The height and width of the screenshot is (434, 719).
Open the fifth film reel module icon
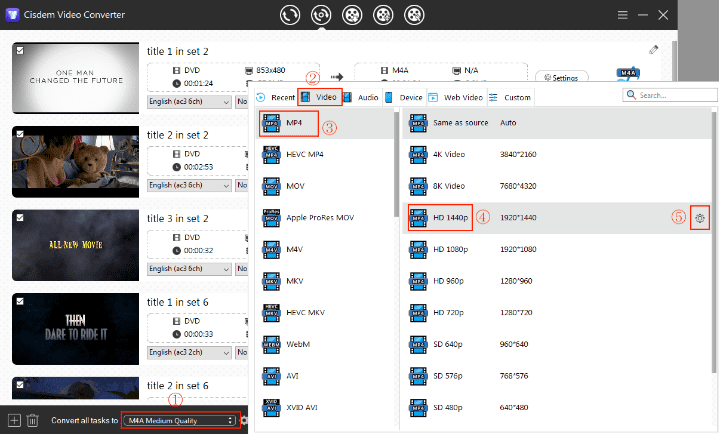(414, 15)
